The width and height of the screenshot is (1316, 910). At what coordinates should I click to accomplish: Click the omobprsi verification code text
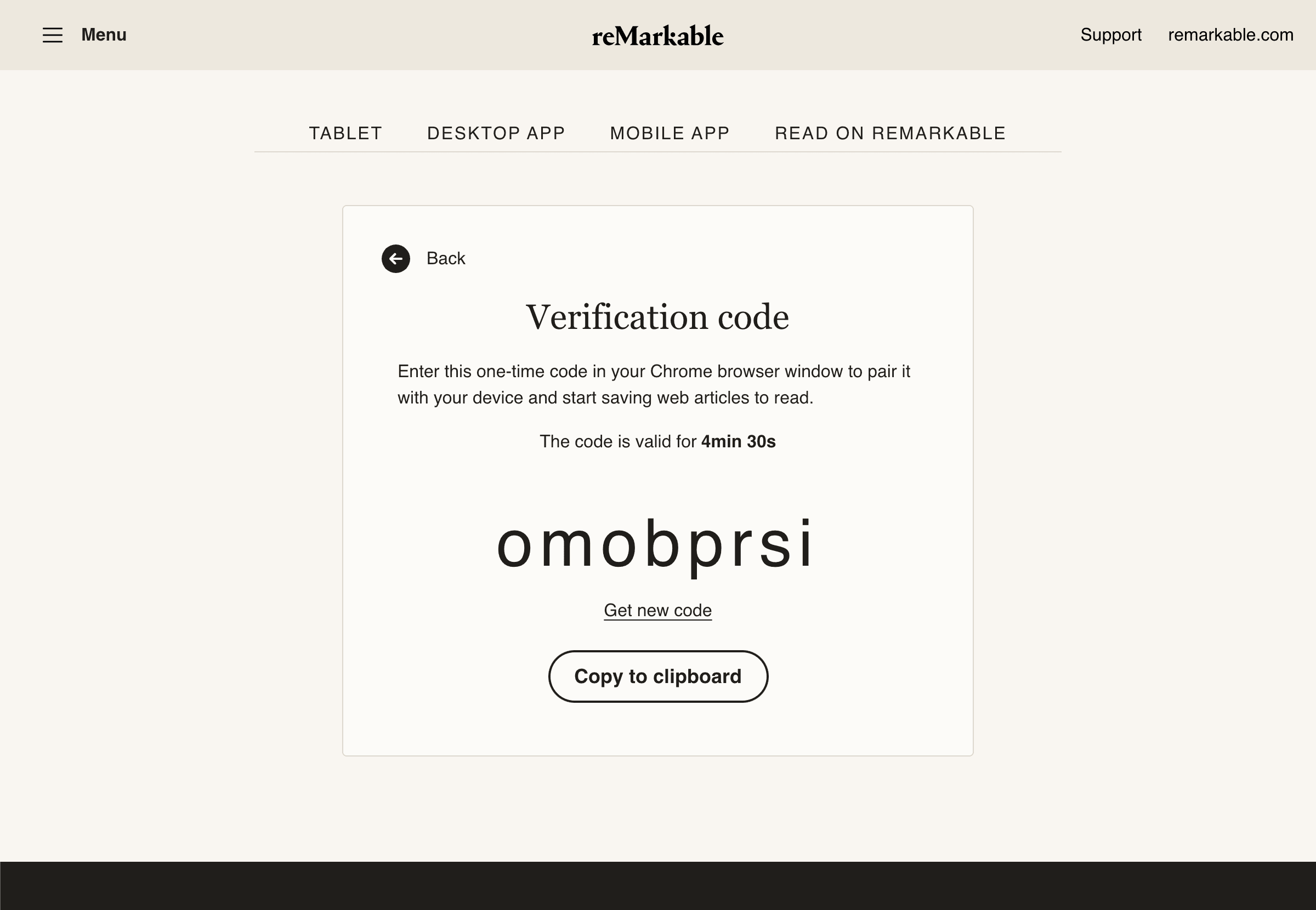[656, 545]
